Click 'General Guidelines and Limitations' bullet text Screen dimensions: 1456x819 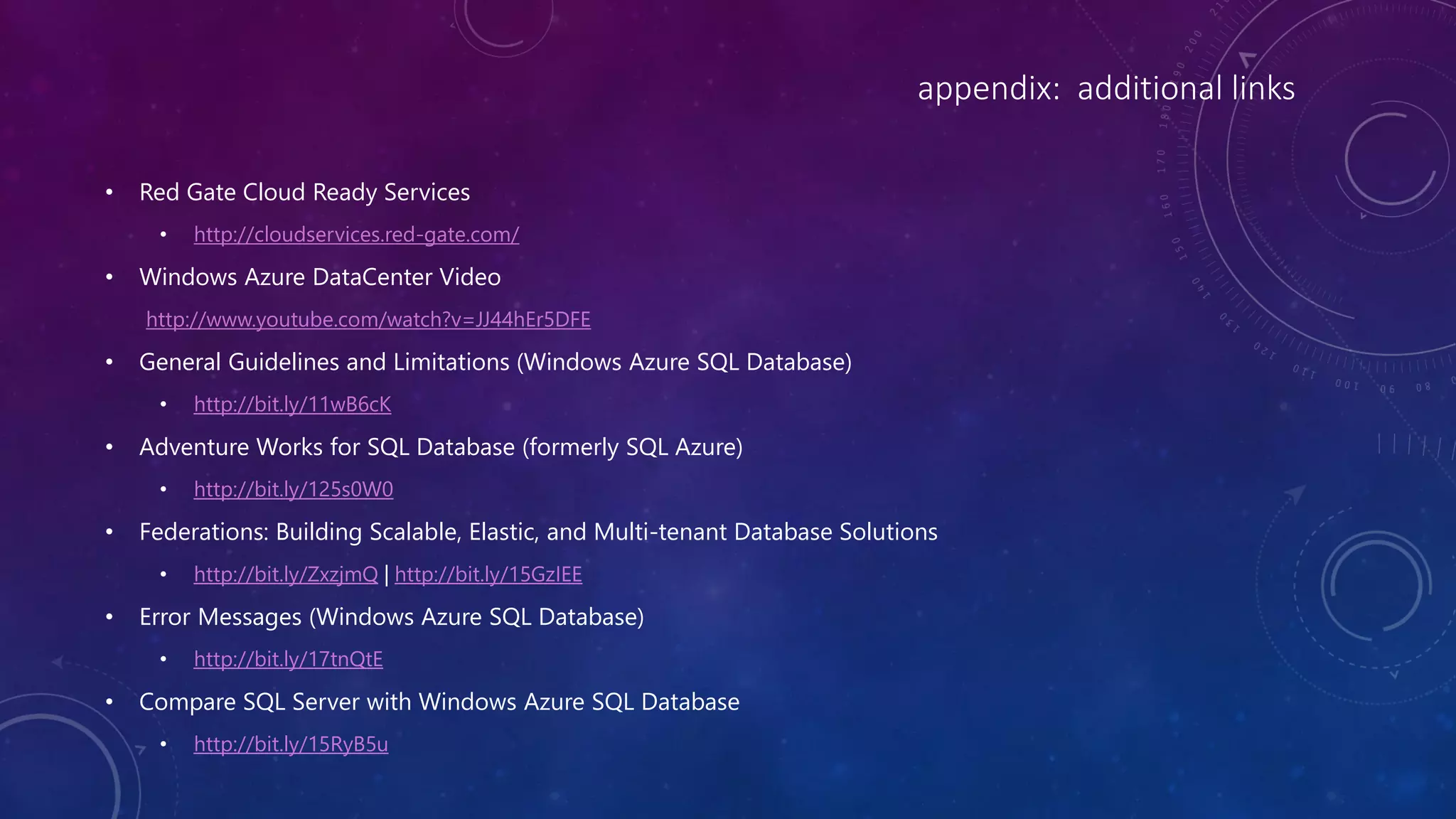(496, 362)
